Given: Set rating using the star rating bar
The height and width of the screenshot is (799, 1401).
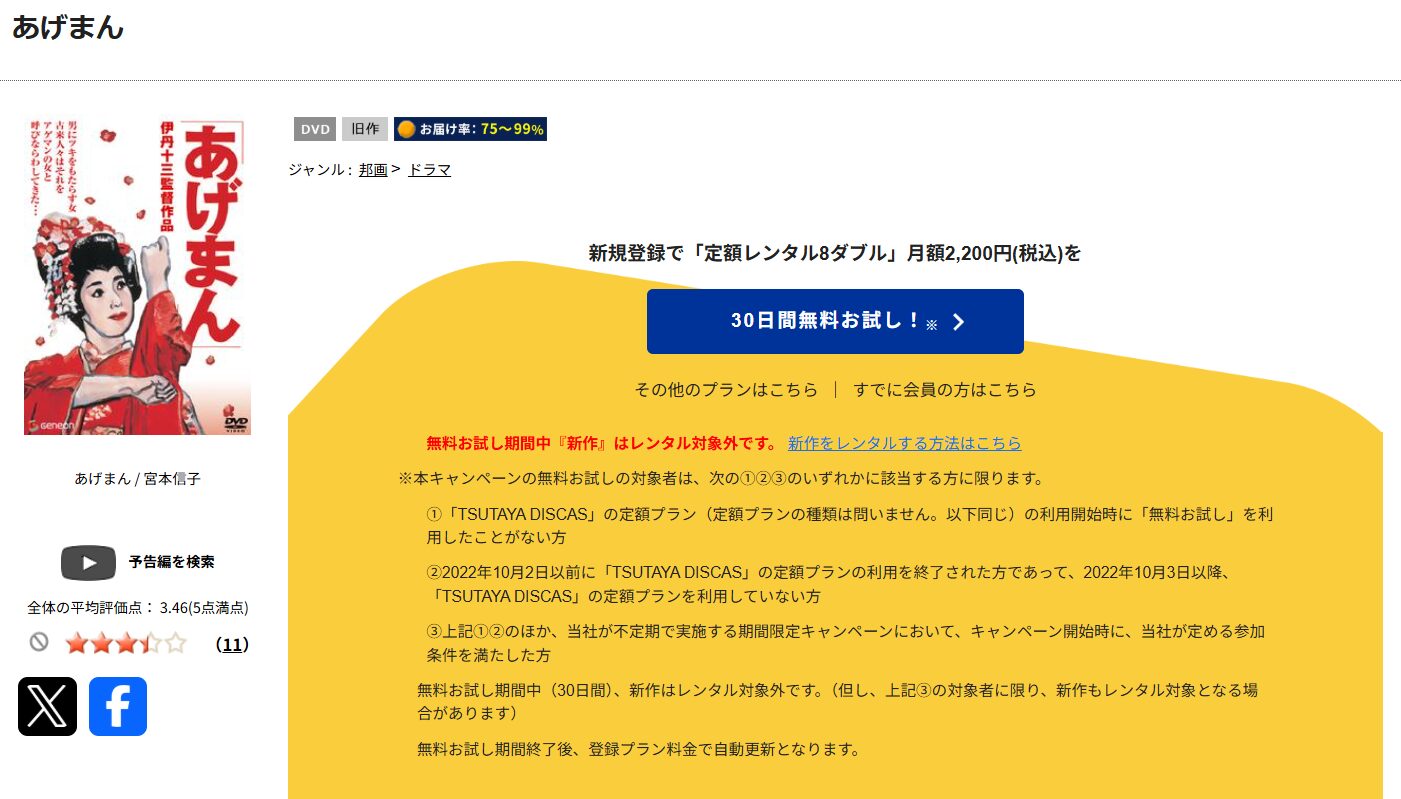Looking at the screenshot, I should [x=126, y=644].
